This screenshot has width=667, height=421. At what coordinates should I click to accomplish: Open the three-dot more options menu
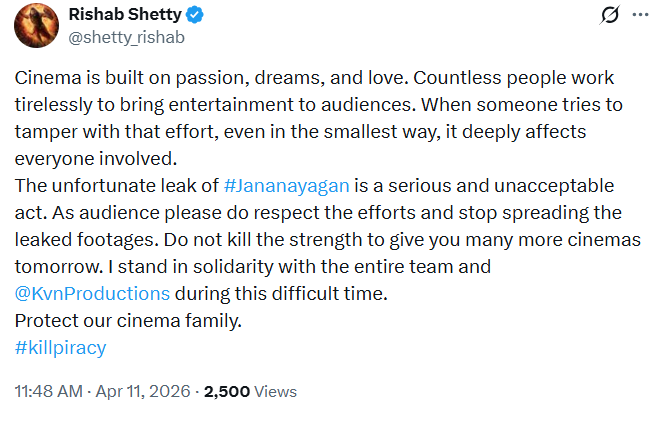coord(640,17)
